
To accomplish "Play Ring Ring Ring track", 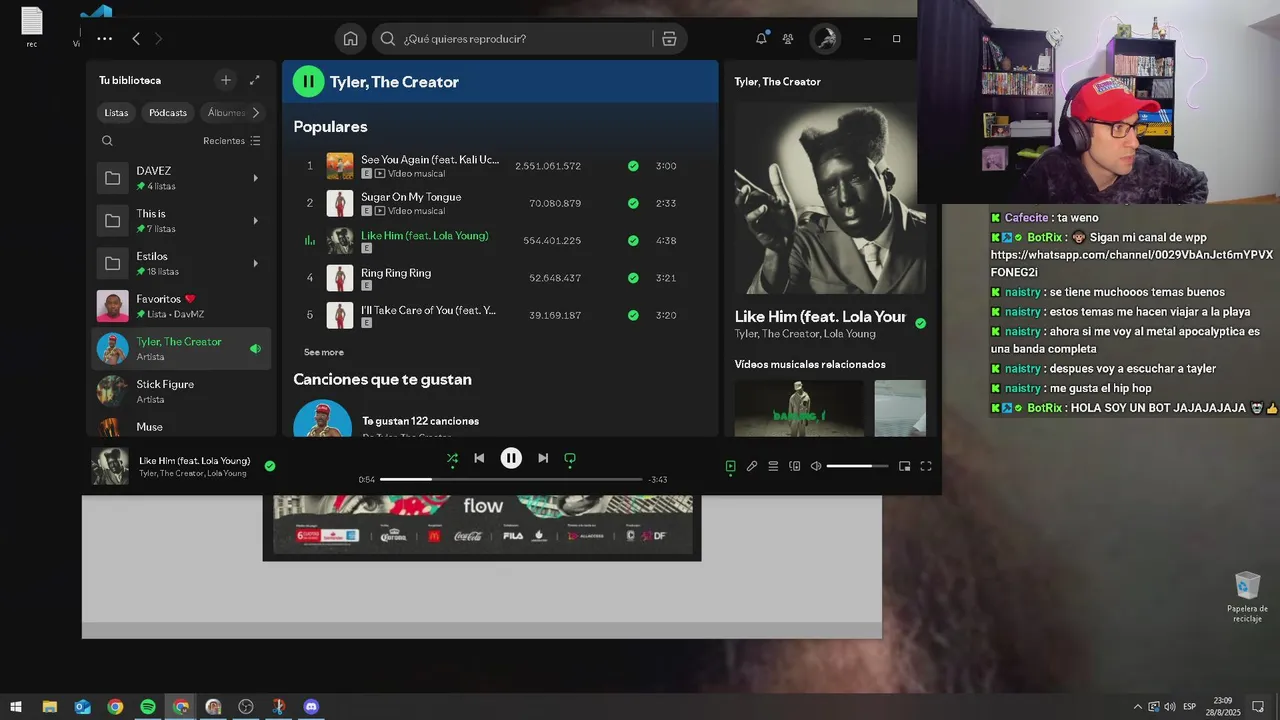I will pyautogui.click(x=500, y=278).
